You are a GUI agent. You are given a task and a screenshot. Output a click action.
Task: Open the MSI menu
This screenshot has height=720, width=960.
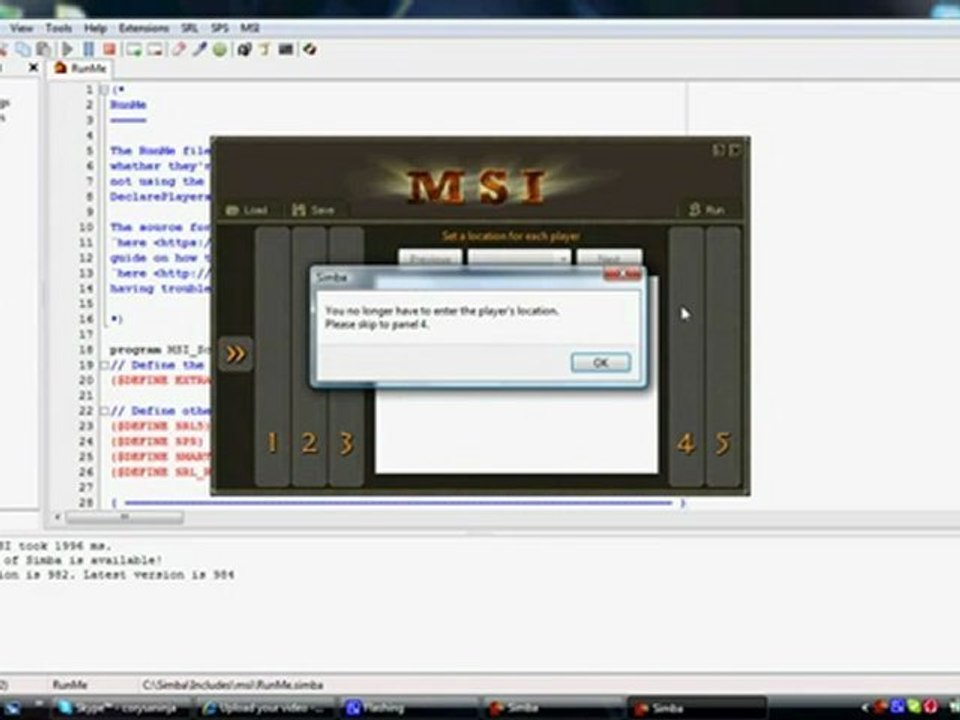point(250,28)
